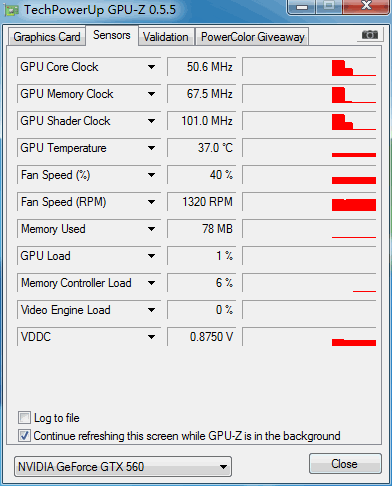Uncheck Continue refreshing in background option
The width and height of the screenshot is (392, 486).
click(x=24, y=436)
